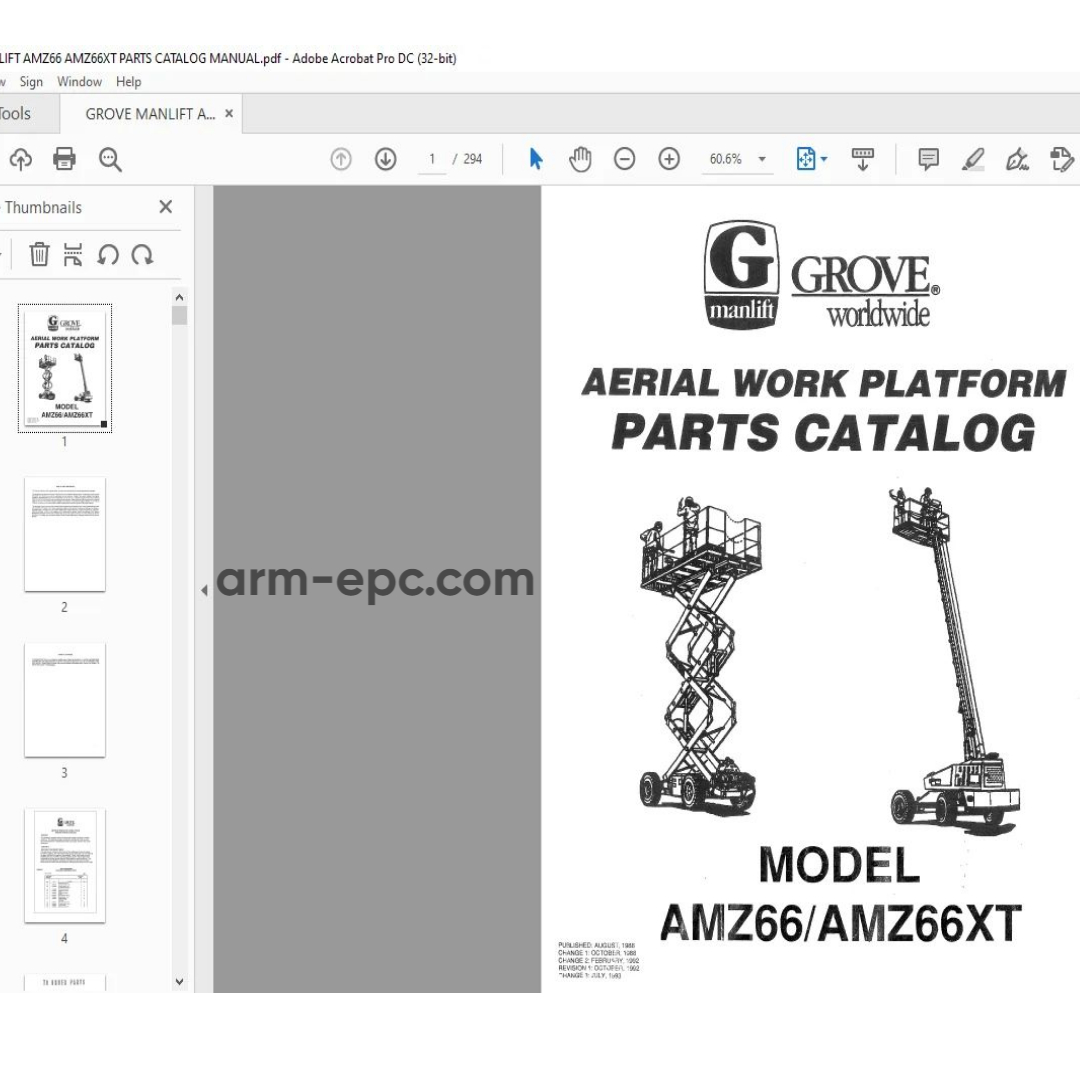Collapse navigation pane with side arrow
The height and width of the screenshot is (1080, 1080).
pos(204,590)
